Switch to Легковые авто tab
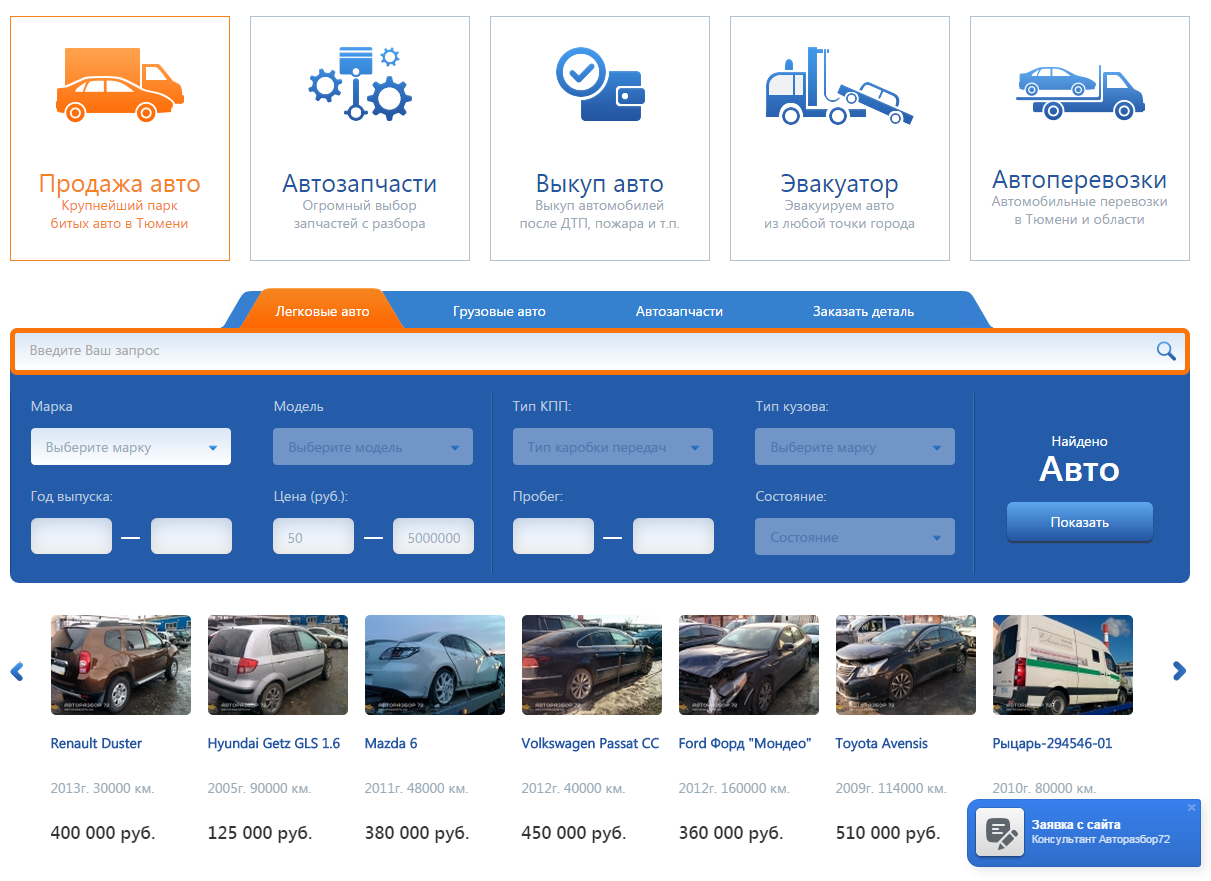 tap(322, 311)
